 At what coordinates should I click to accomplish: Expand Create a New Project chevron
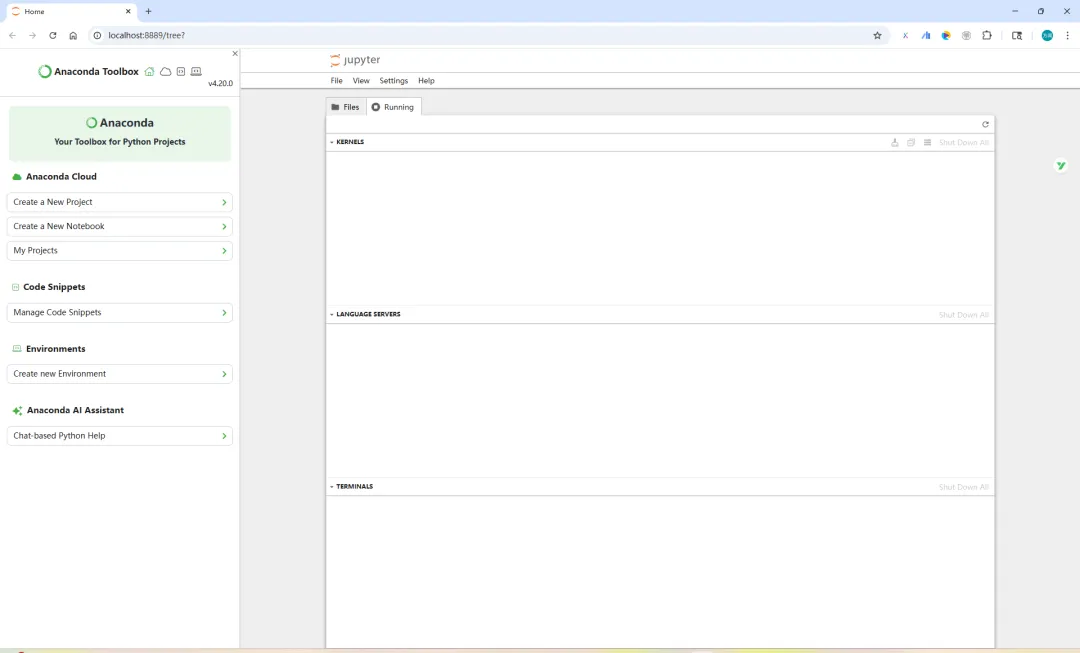(224, 203)
